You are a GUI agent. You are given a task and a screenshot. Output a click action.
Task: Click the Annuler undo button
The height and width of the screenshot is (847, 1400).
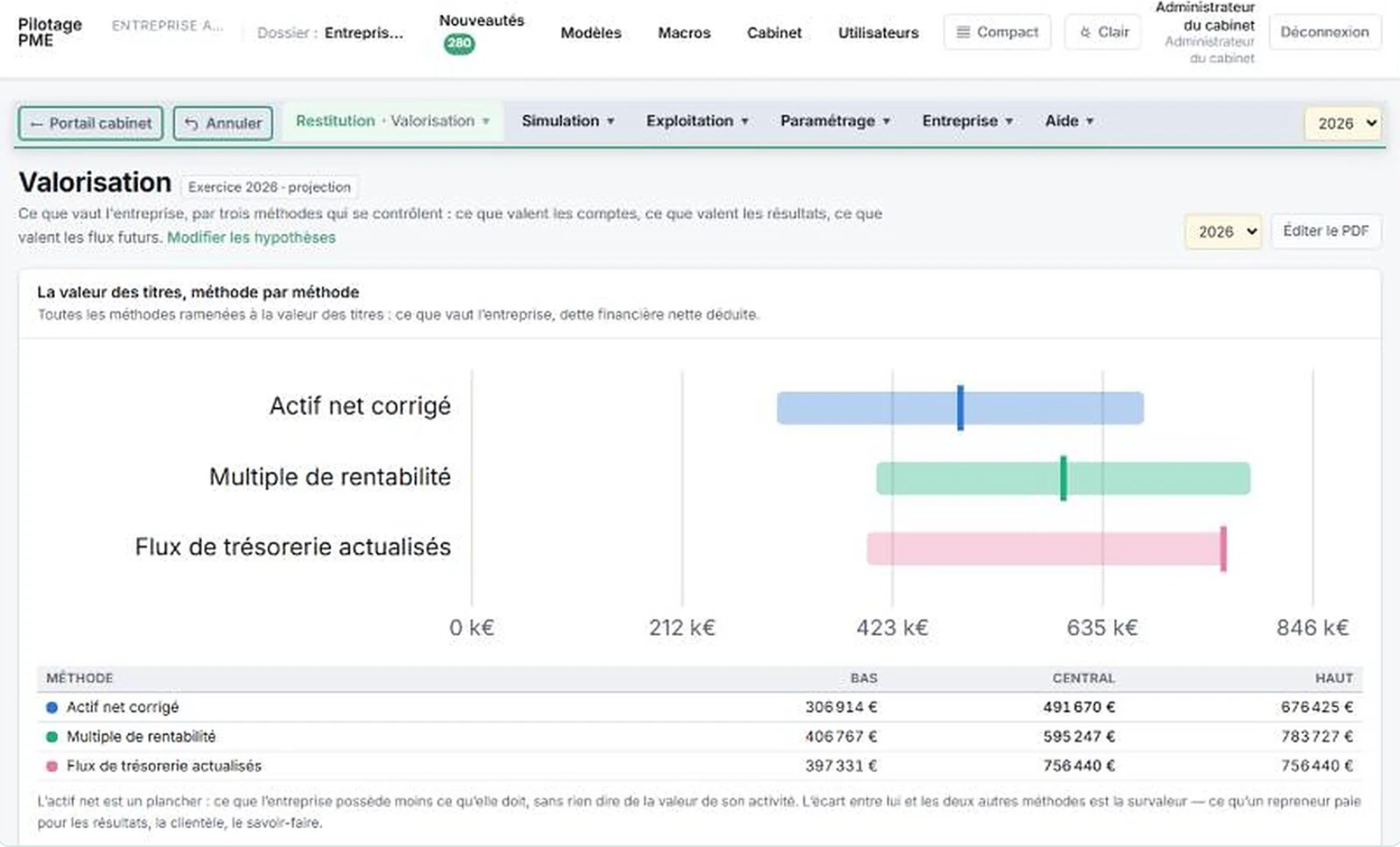point(223,123)
